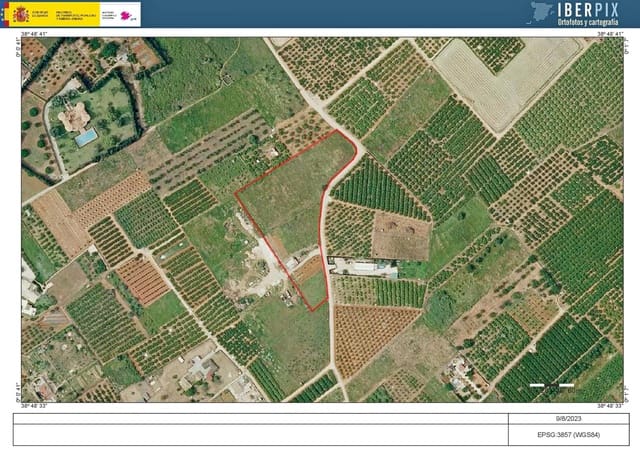Click the 'EPSG:3857 (WGS84)' projection text
Screen dimensions: 640x452
point(568,435)
